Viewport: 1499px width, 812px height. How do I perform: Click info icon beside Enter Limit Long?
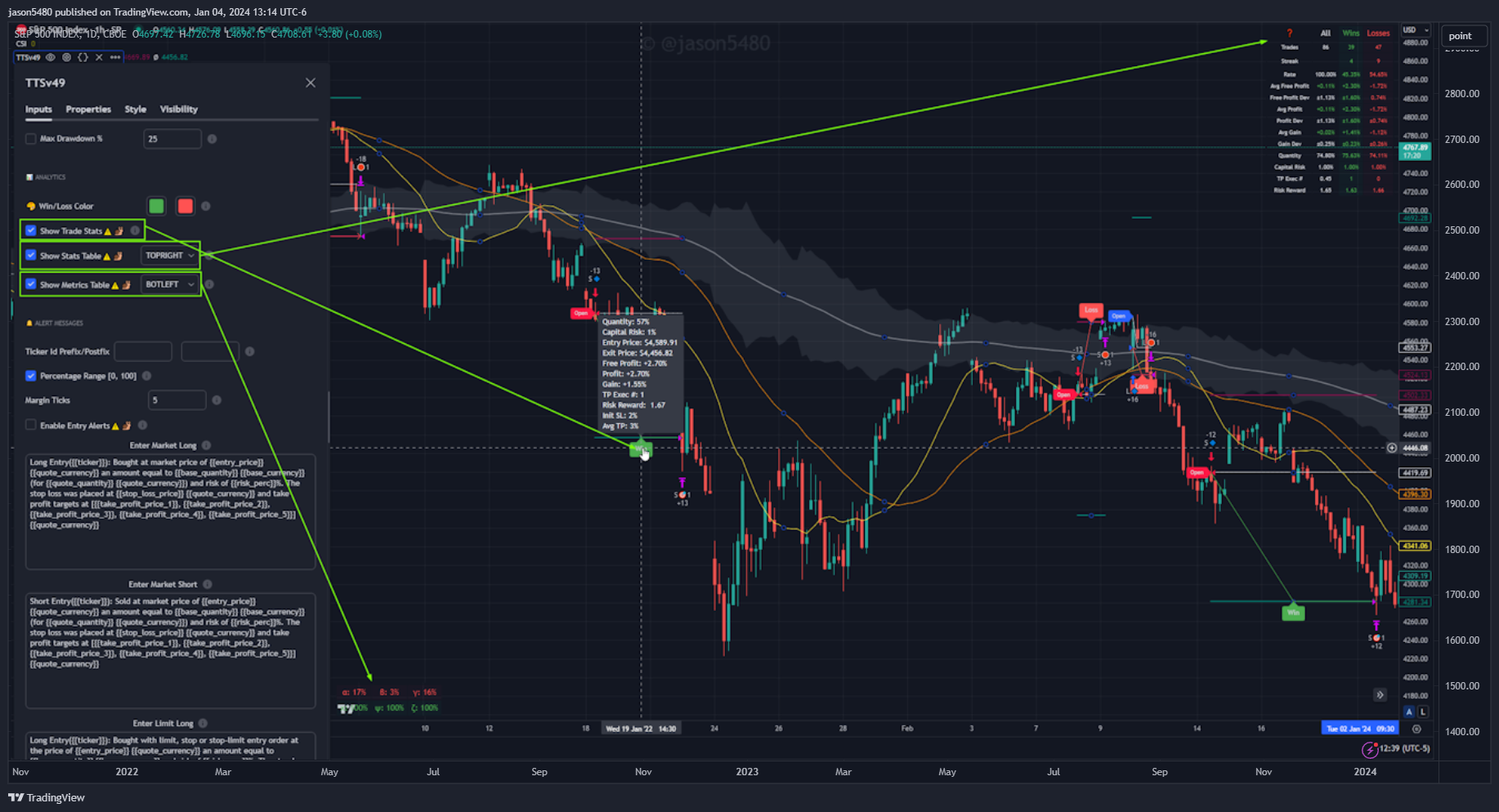pos(203,723)
